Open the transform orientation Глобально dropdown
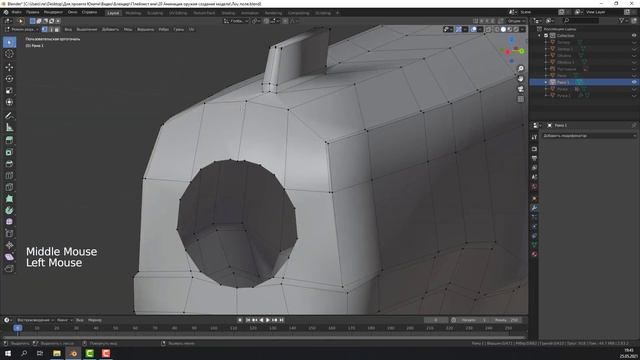The image size is (640, 360). click(236, 21)
